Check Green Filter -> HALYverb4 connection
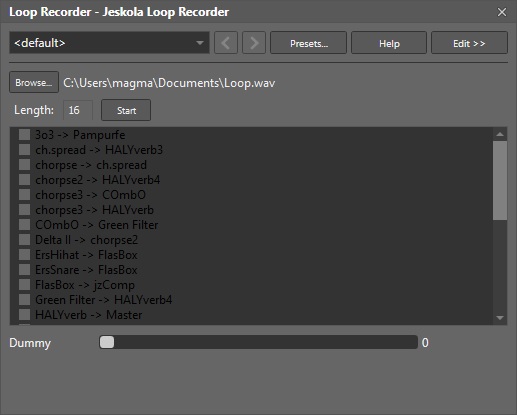The height and width of the screenshot is (415, 517). [x=24, y=300]
